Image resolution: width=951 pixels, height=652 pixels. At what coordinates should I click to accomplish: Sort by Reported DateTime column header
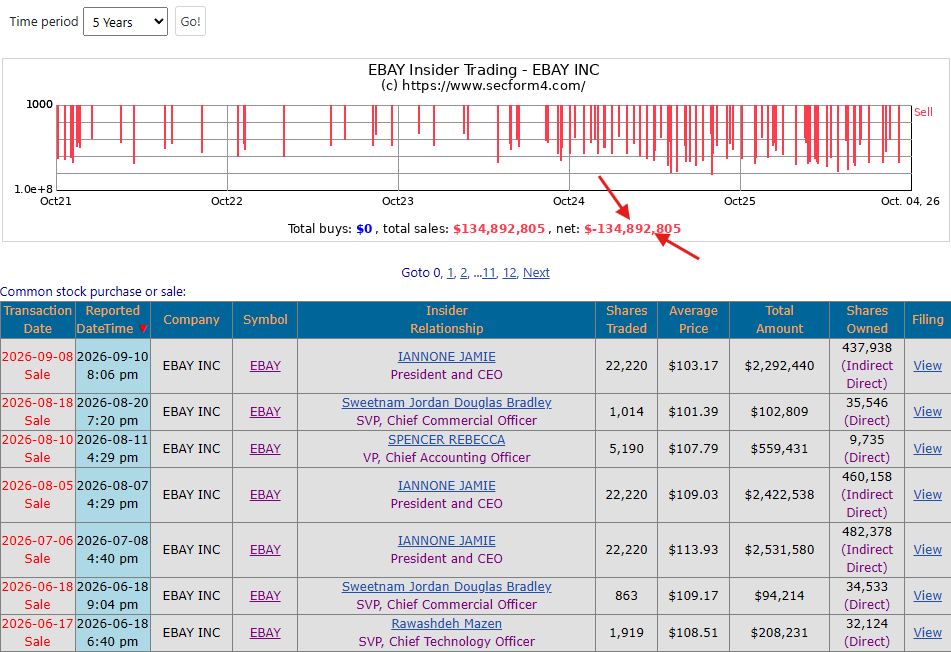113,320
